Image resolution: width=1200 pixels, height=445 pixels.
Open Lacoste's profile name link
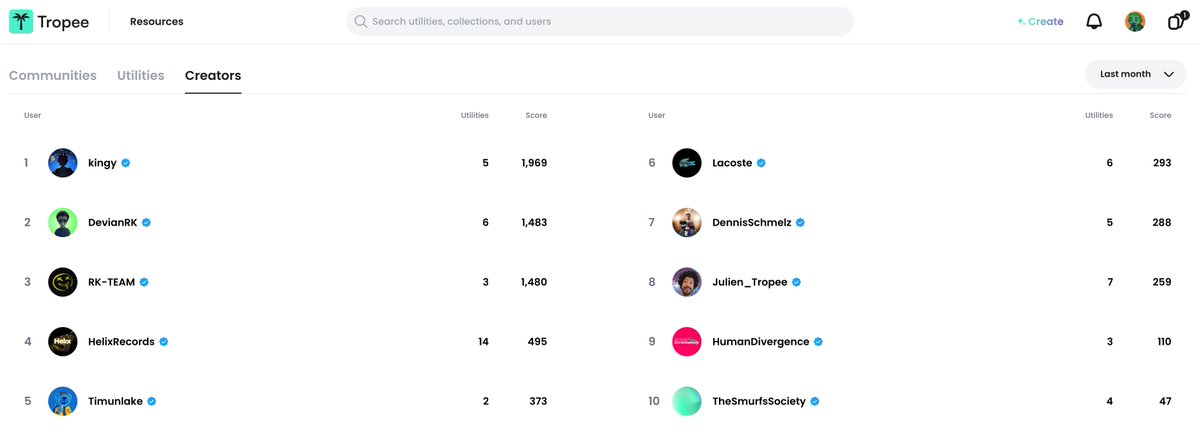click(x=732, y=163)
